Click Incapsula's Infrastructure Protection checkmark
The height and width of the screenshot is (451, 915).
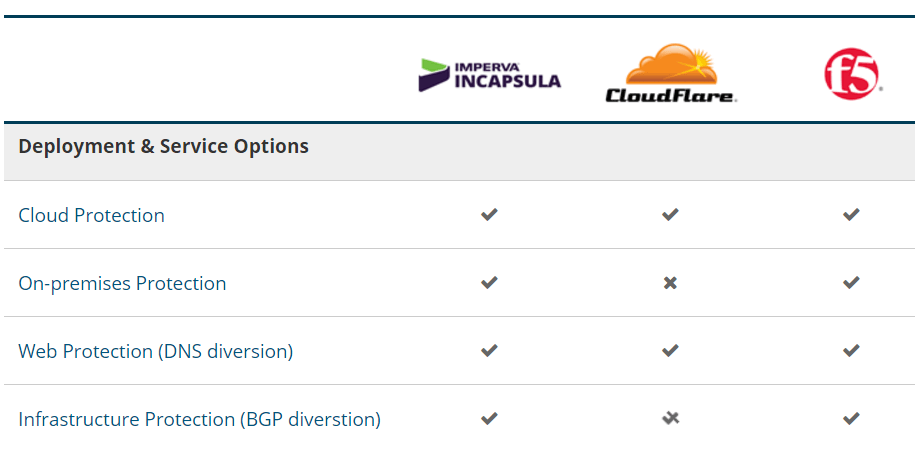click(489, 419)
